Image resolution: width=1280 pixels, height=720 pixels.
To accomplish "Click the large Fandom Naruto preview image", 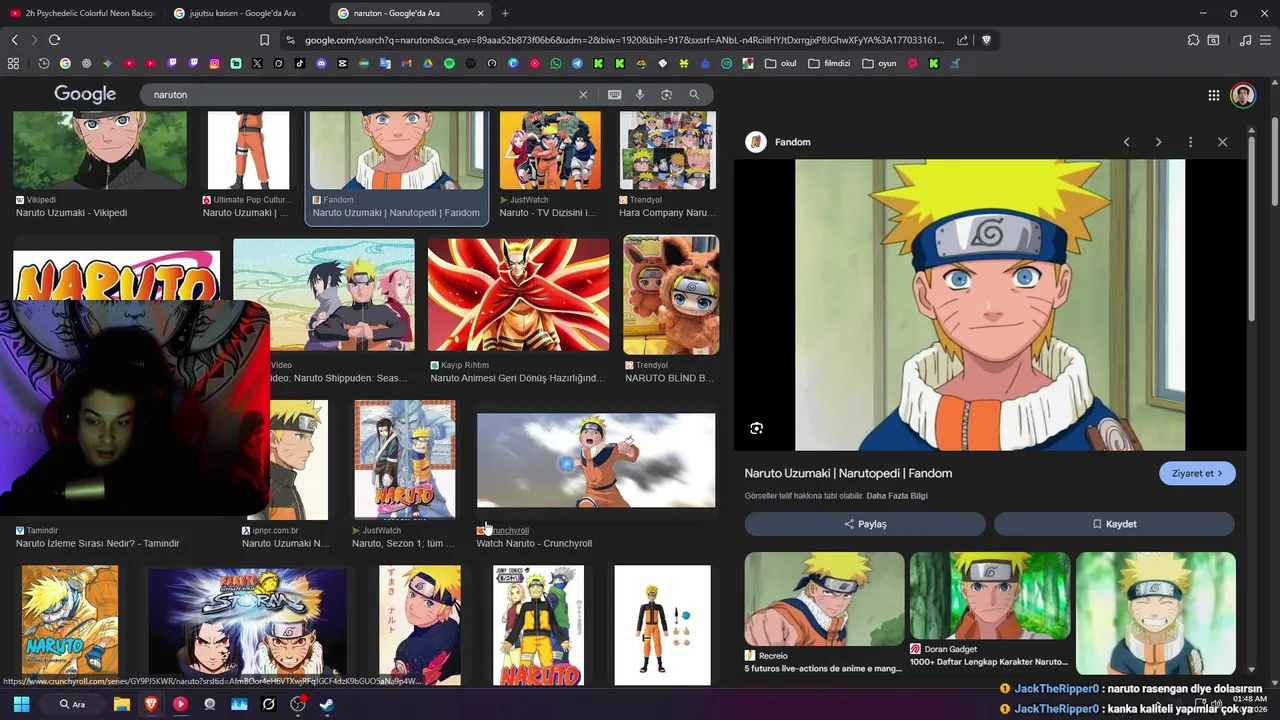I will 990,305.
